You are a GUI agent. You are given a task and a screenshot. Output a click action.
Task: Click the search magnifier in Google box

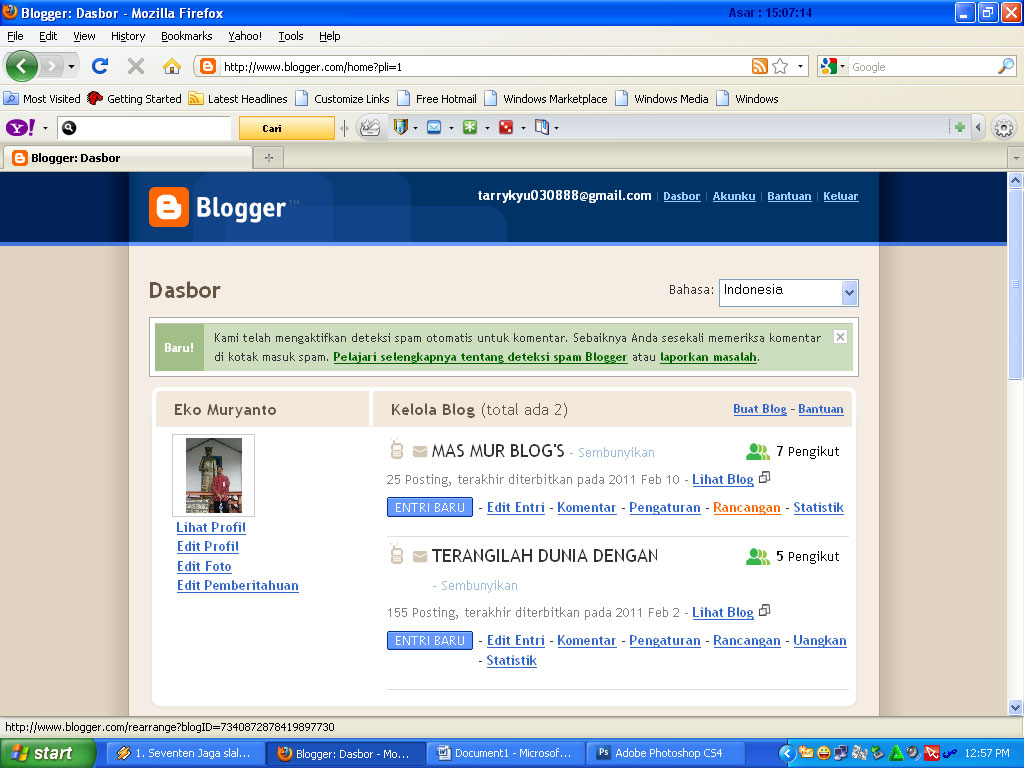1006,66
